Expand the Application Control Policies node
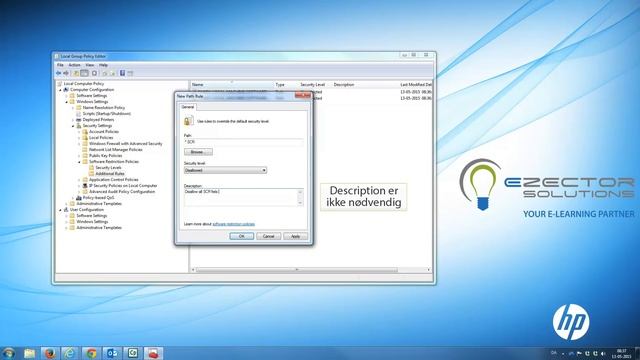Viewport: 640px width, 360px height. click(80, 180)
